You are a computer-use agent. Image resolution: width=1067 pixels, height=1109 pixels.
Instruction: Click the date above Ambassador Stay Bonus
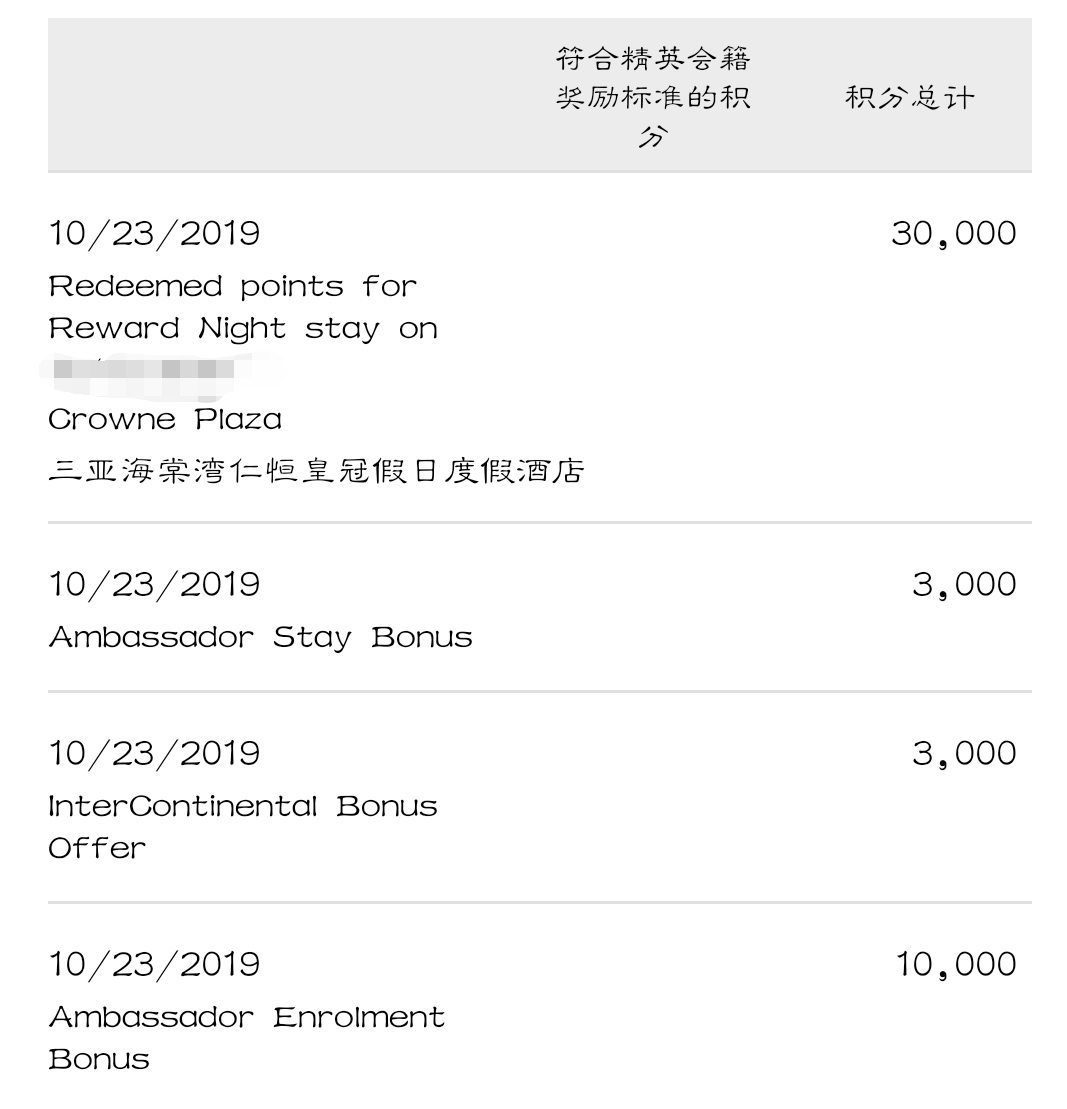coord(154,585)
